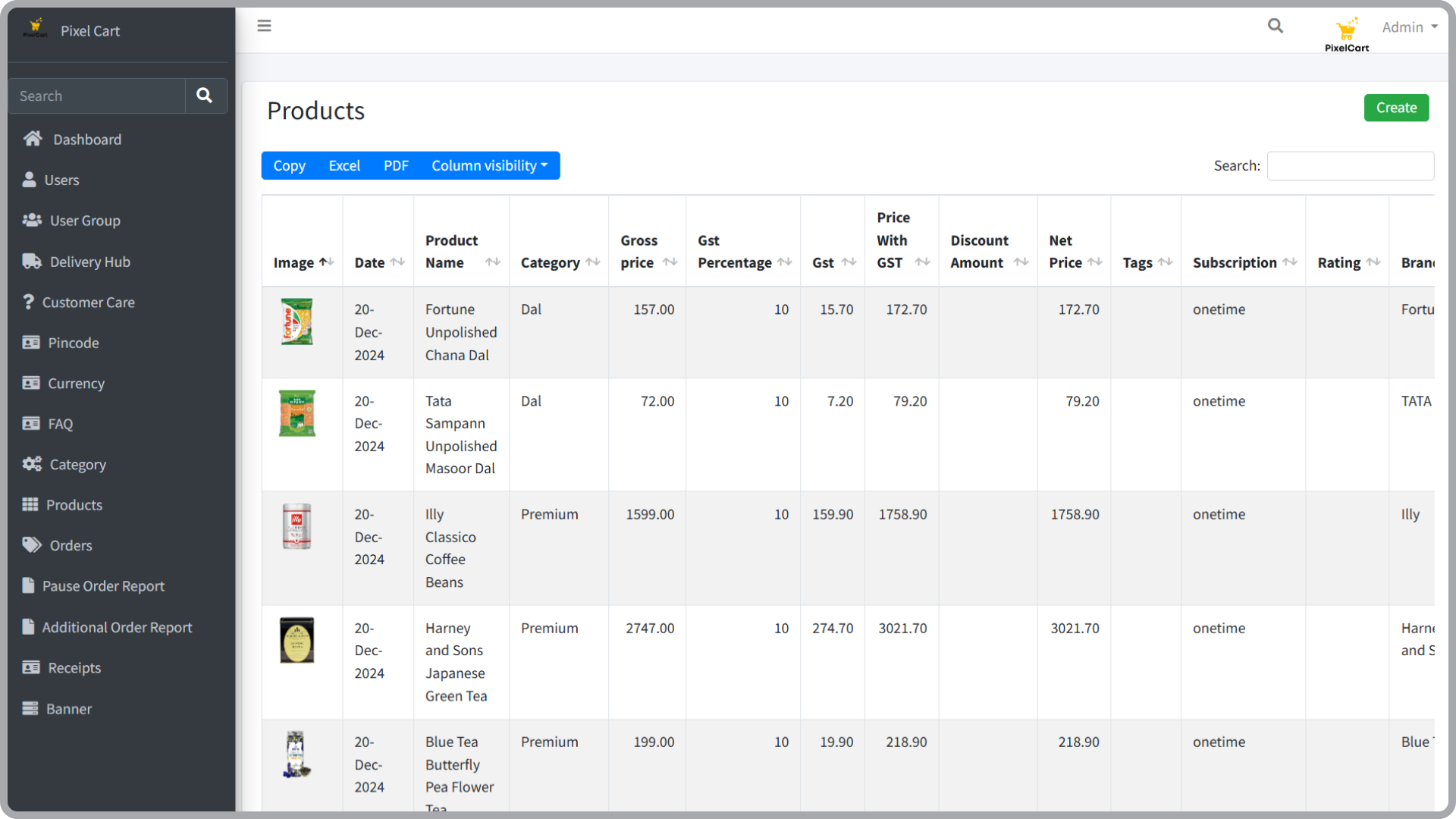The height and width of the screenshot is (819, 1456).
Task: Click the Additional Order Report file icon
Action: (x=28, y=626)
